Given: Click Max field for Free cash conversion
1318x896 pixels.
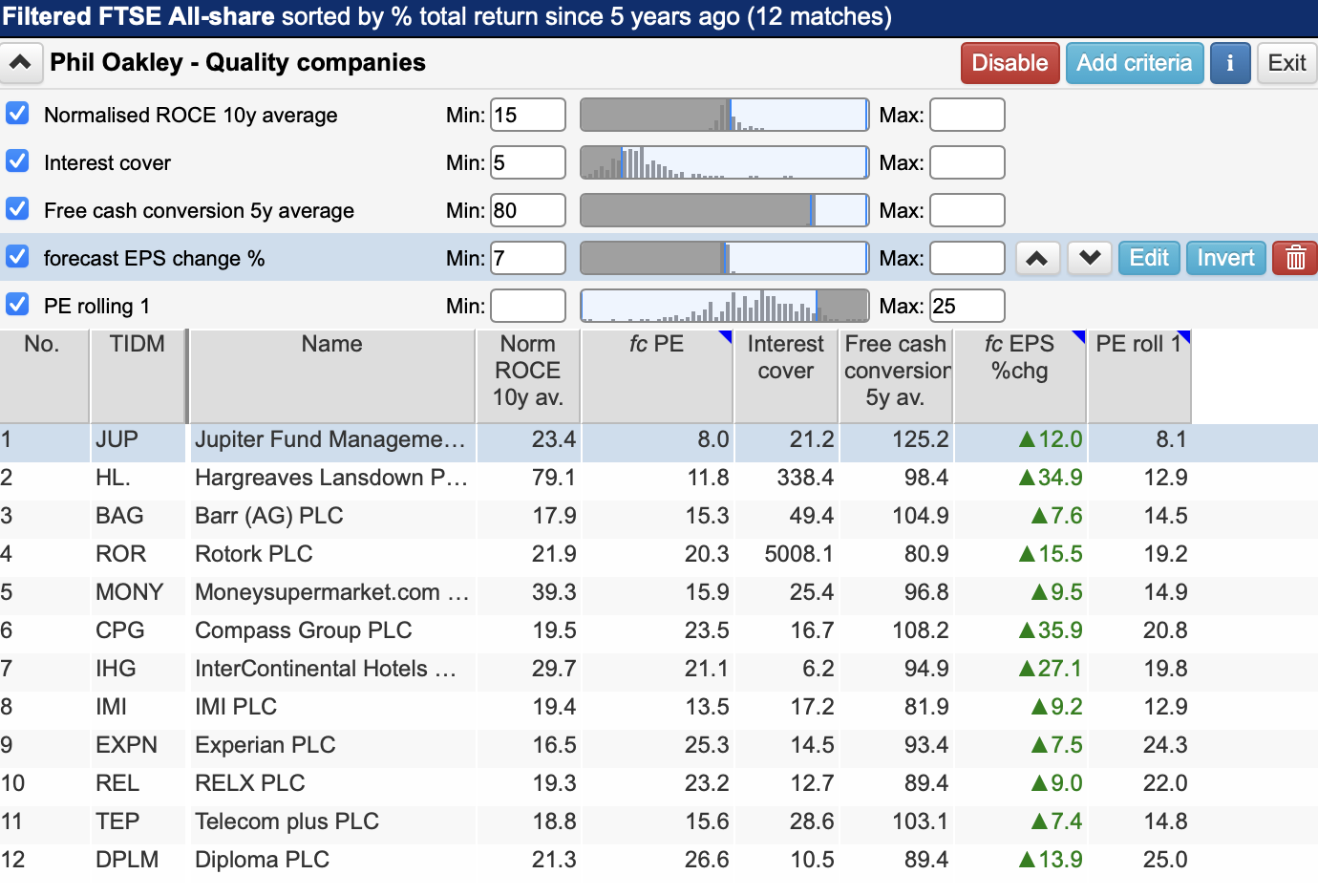Looking at the screenshot, I should [967, 210].
